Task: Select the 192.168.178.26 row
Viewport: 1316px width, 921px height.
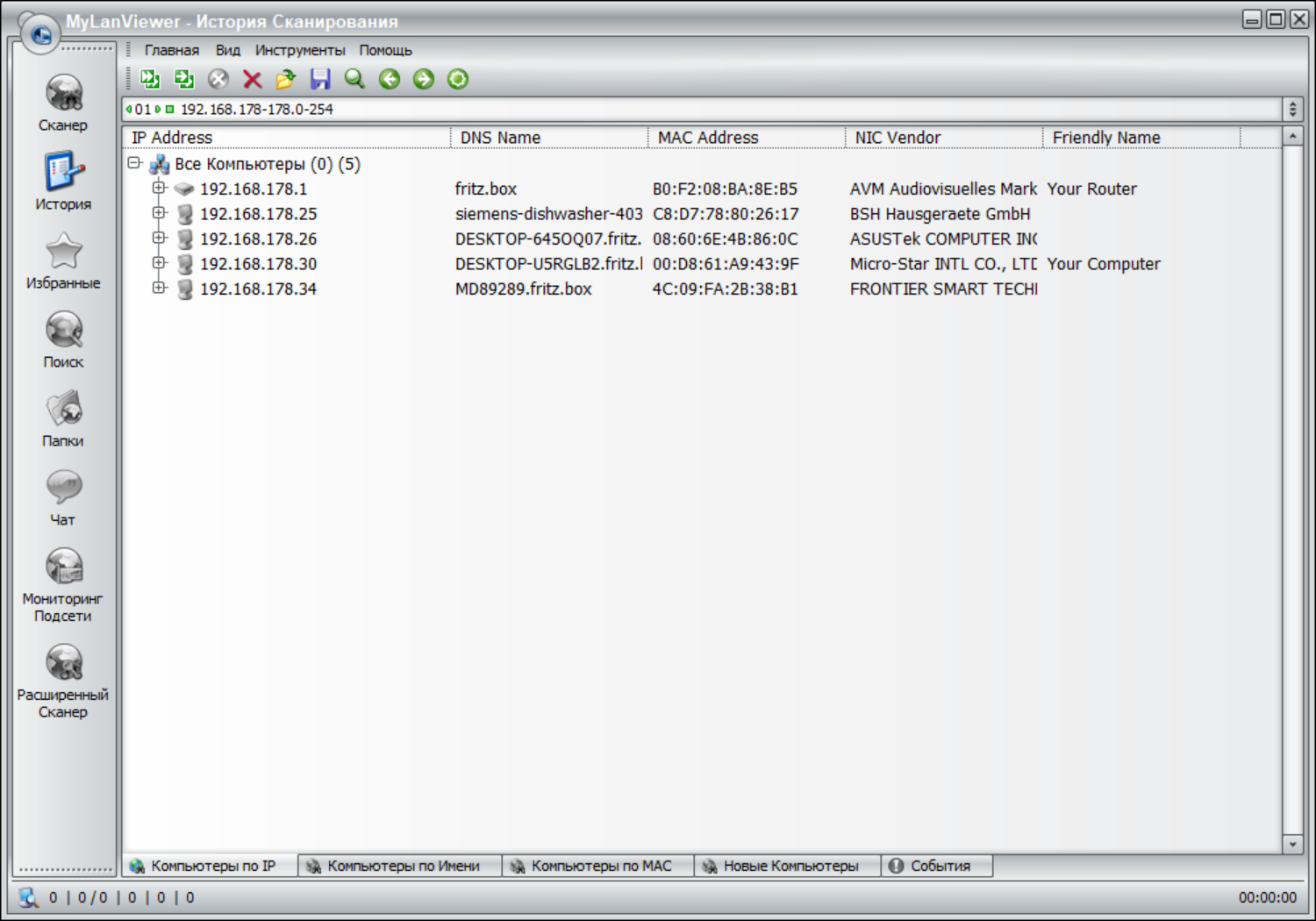Action: click(x=258, y=239)
